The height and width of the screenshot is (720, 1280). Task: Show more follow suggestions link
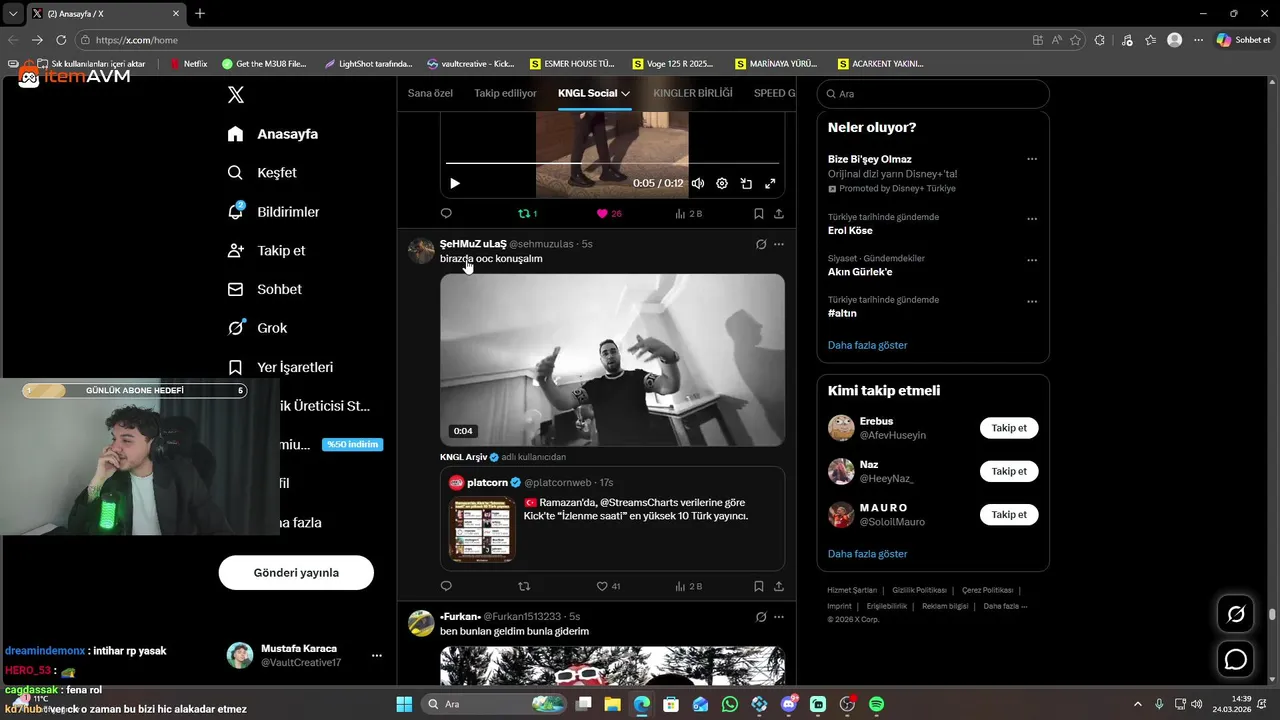coord(867,554)
